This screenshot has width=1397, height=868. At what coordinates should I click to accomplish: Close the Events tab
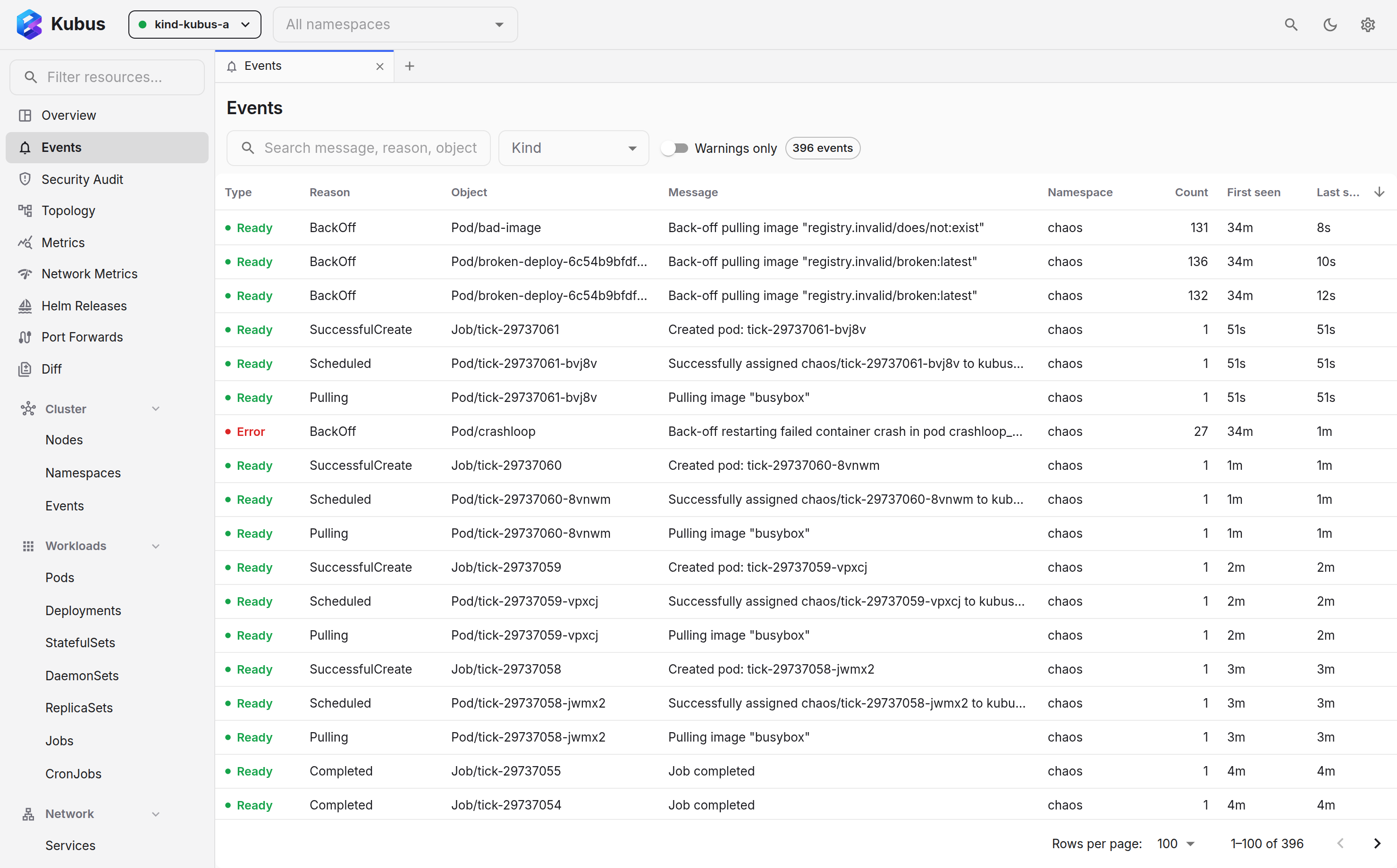[x=379, y=67]
